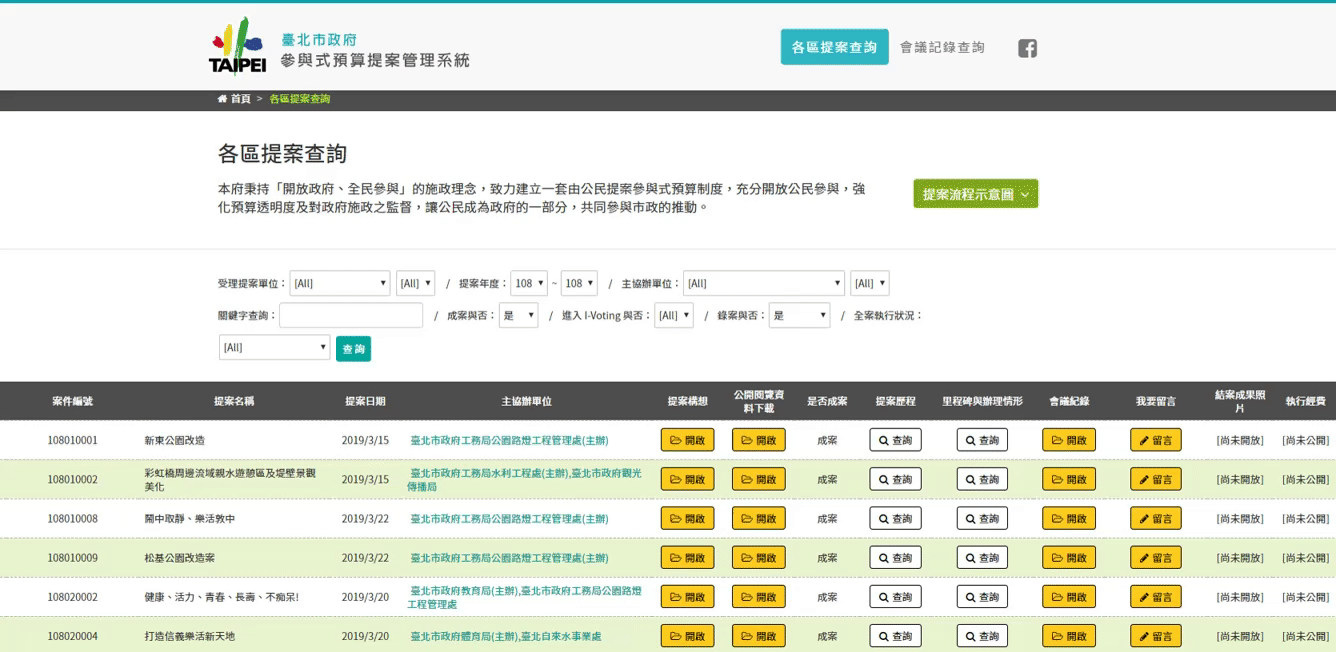Open 提案構想 for case 108020004
This screenshot has height=652, width=1336.
click(x=687, y=636)
